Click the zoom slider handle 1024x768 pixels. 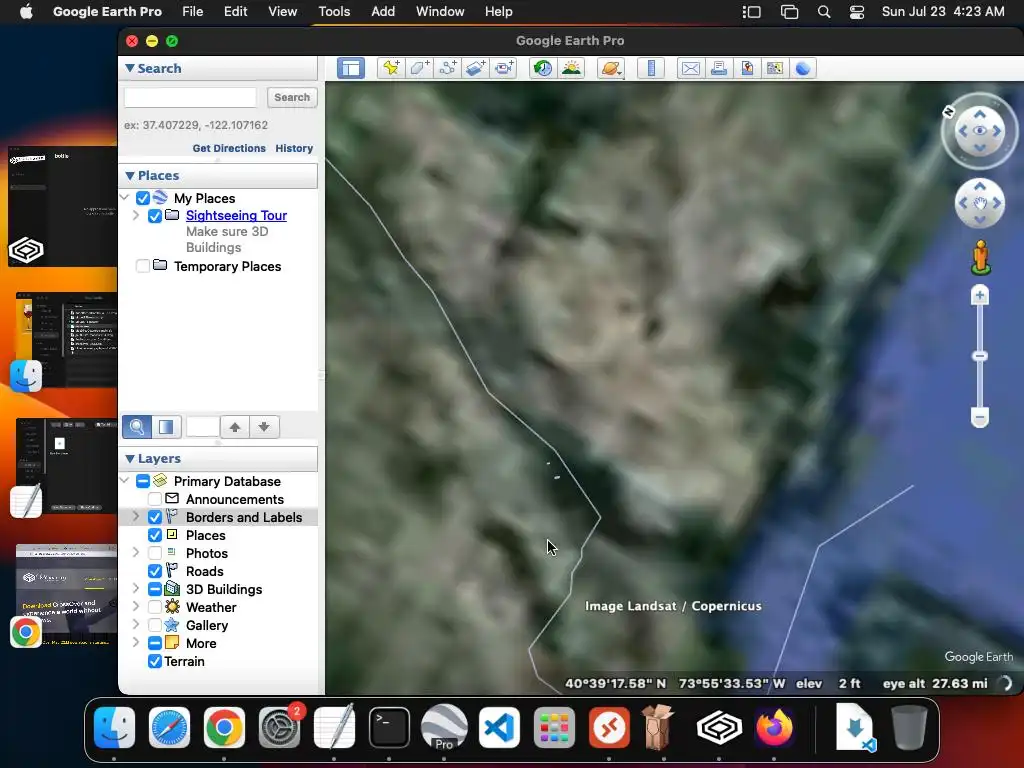[980, 357]
